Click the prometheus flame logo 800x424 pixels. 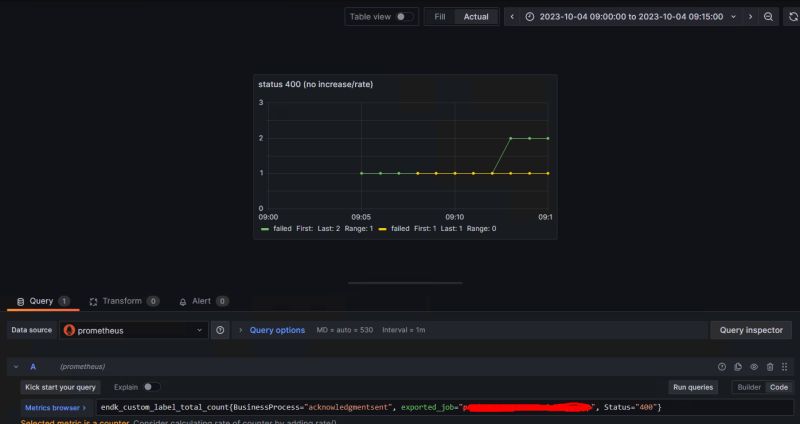[x=69, y=330]
